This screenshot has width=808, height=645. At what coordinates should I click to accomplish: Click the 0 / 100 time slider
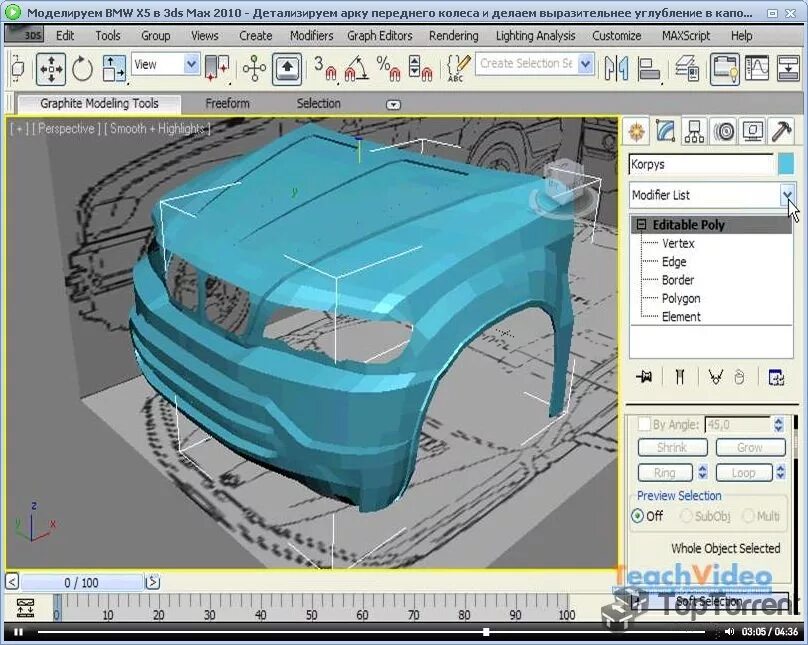pyautogui.click(x=82, y=583)
